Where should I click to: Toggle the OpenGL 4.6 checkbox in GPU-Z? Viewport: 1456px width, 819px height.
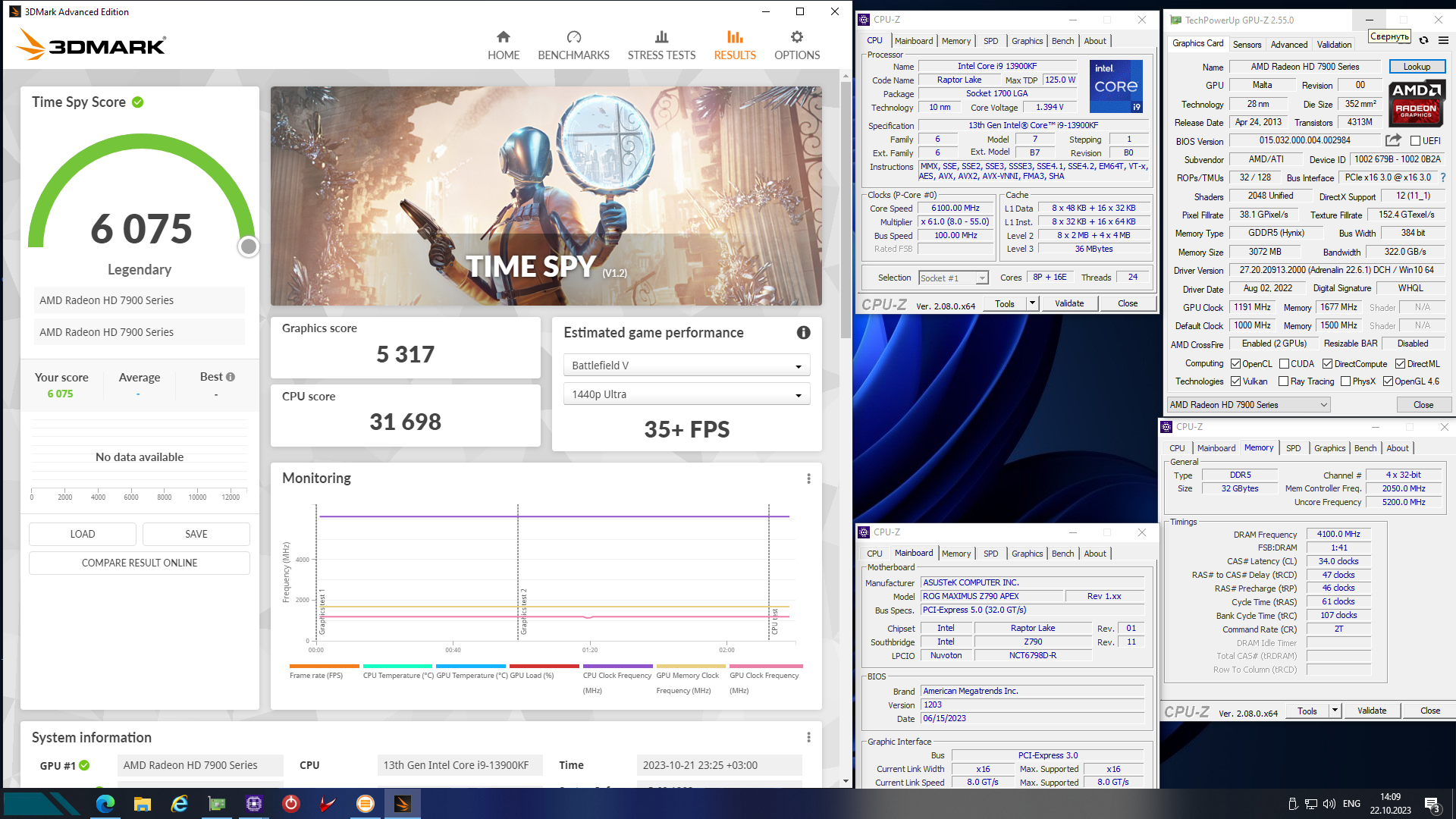coord(1388,381)
